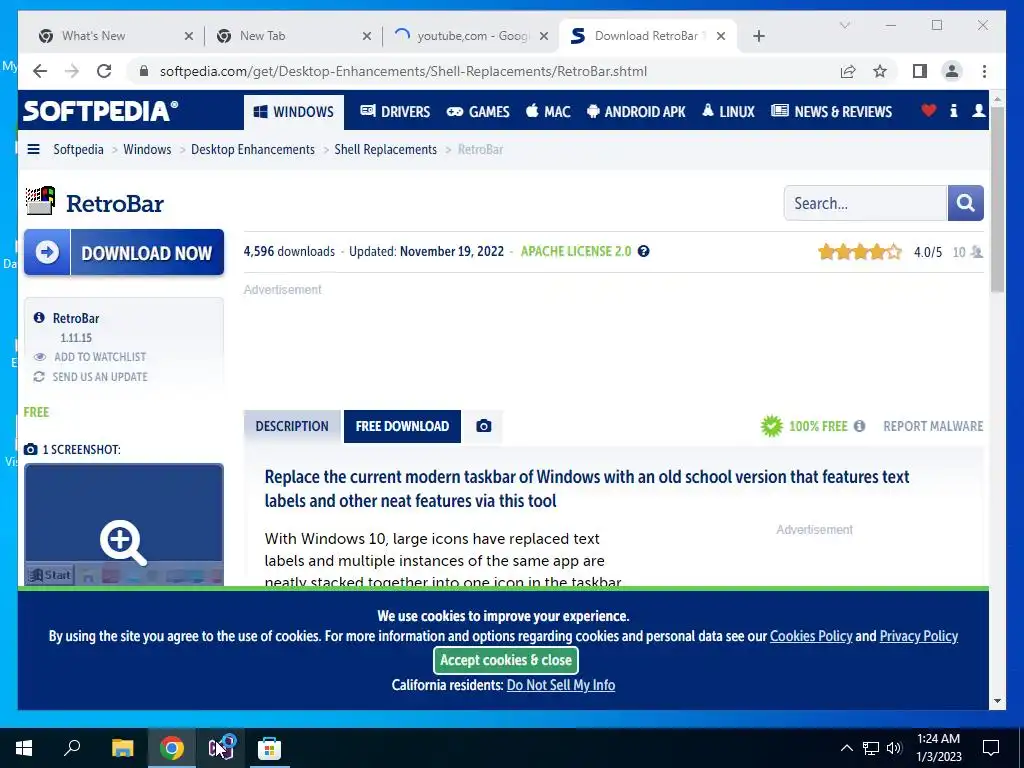Click the Softpedia logo
Screen dimensions: 1024x768
(101, 110)
